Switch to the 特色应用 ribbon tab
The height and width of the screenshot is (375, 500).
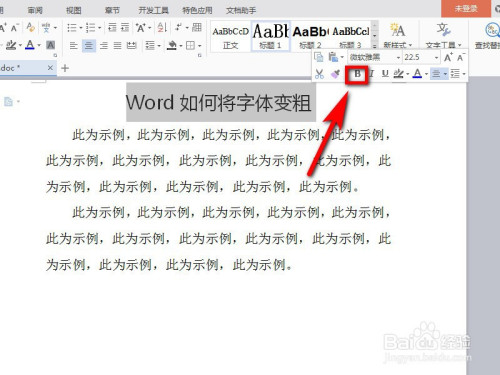tap(197, 11)
